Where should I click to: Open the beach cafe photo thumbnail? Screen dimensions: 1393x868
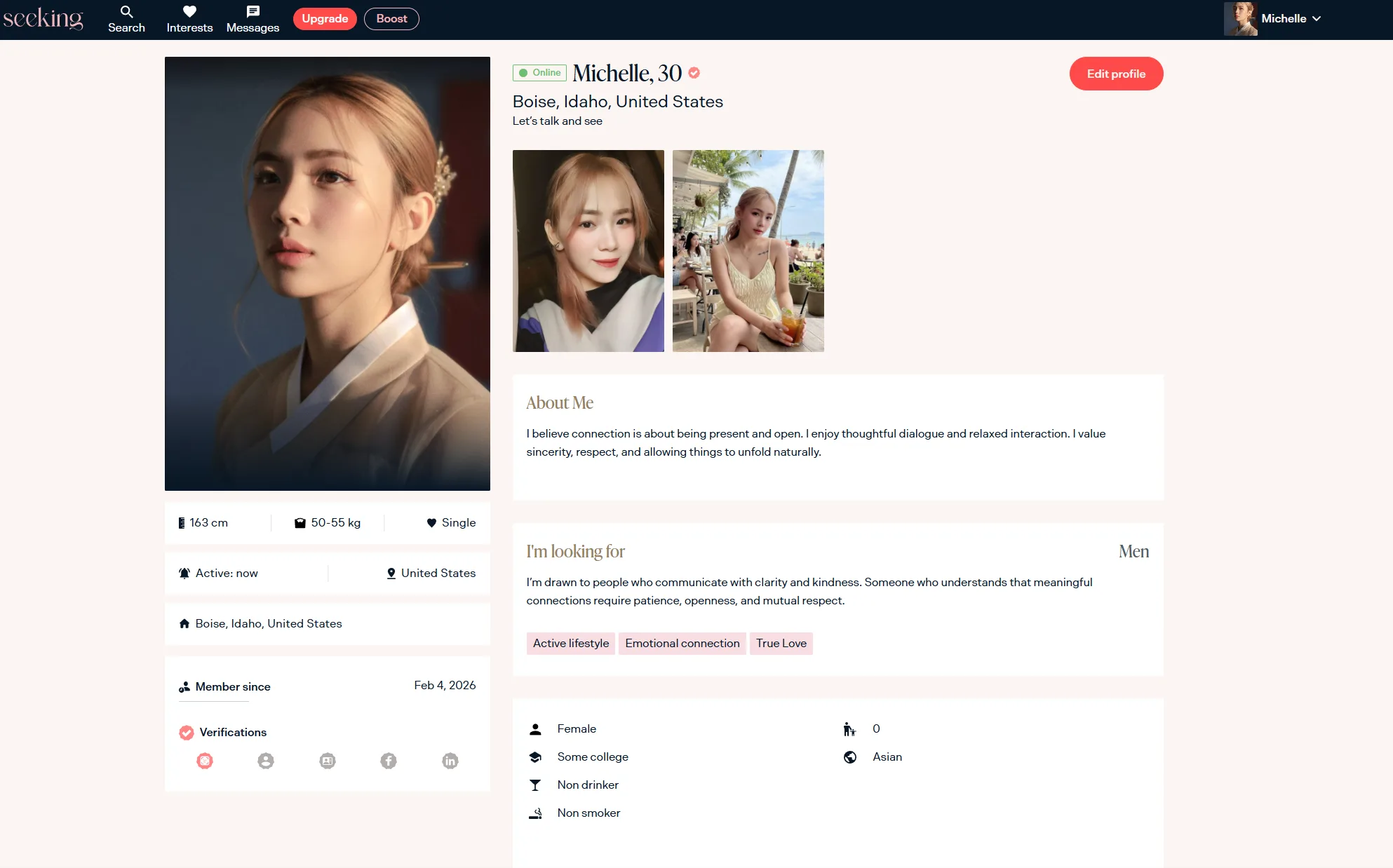point(748,250)
